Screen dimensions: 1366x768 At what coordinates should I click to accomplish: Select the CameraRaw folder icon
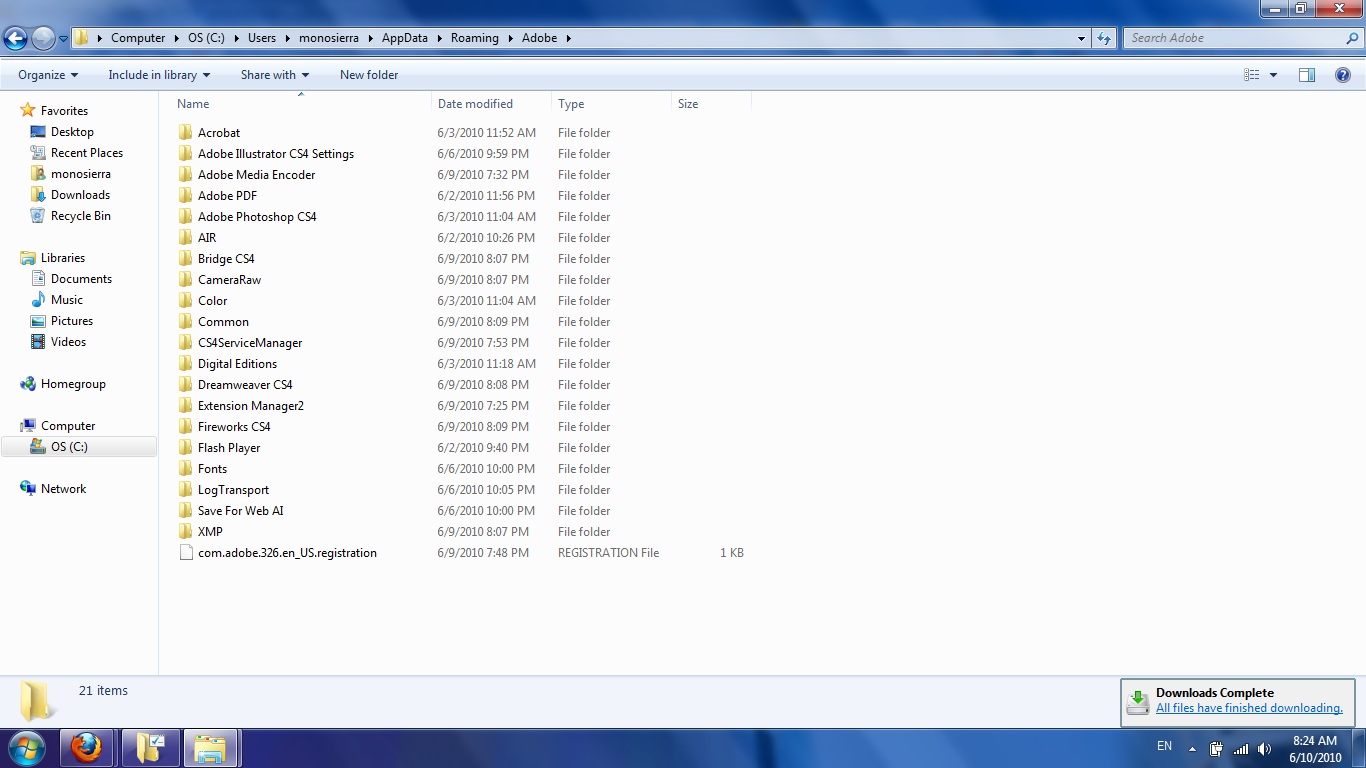(x=185, y=280)
